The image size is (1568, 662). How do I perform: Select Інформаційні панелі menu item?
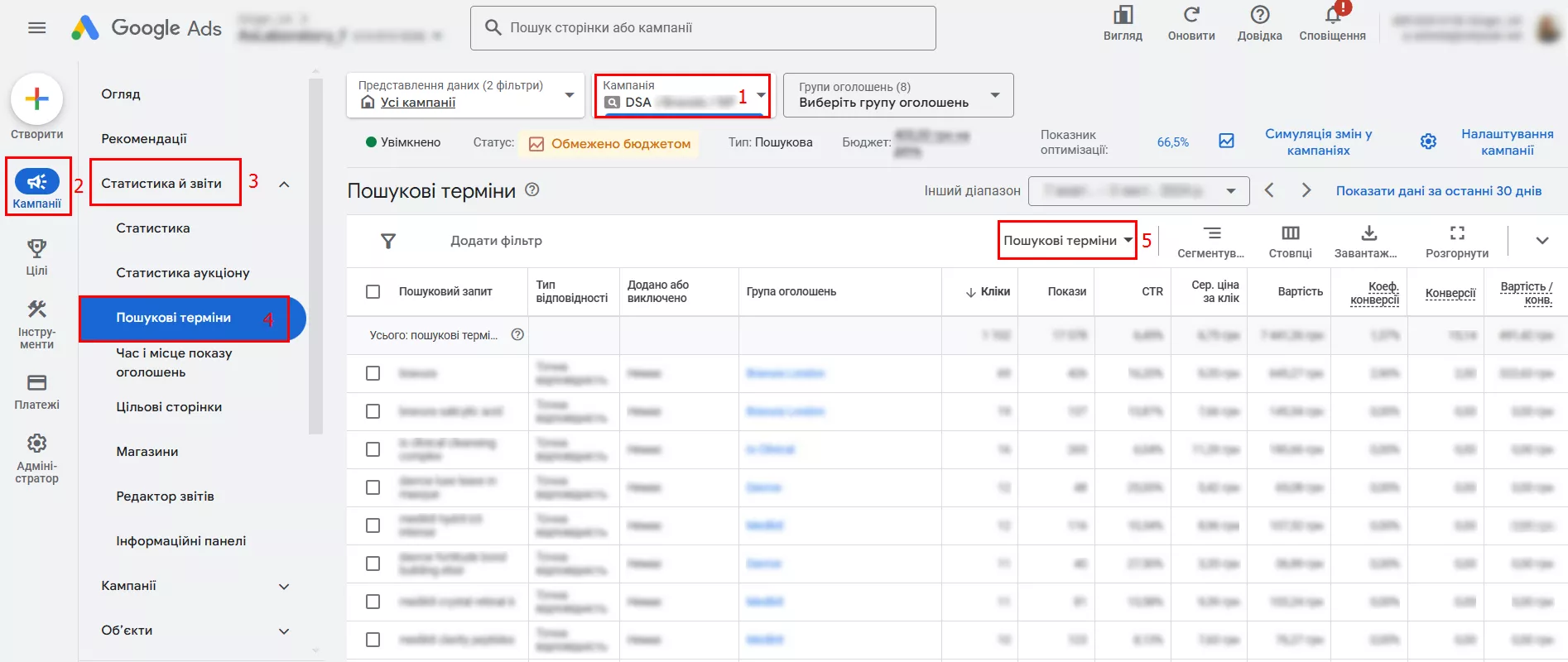181,540
